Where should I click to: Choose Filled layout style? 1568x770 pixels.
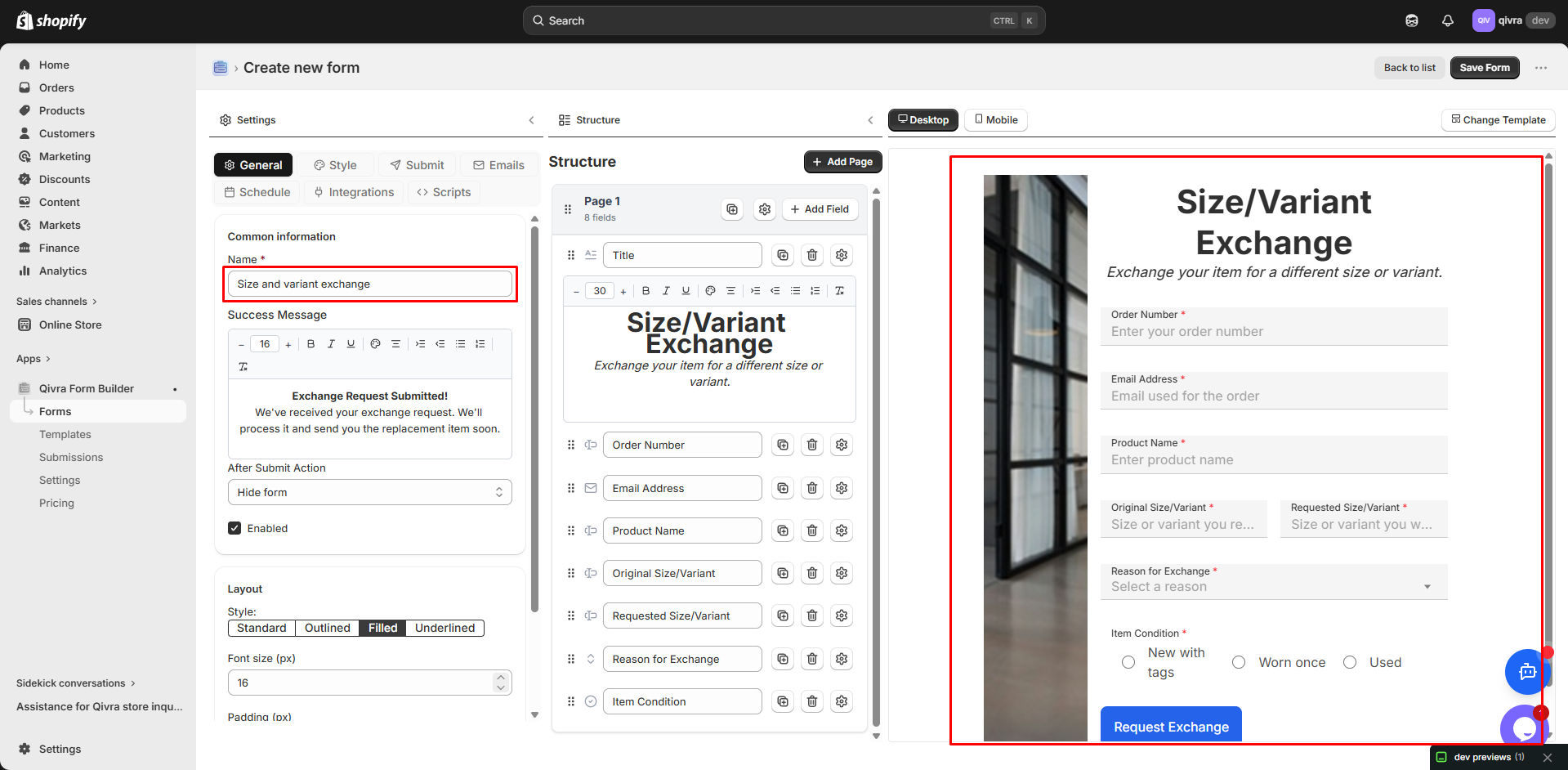[382, 628]
